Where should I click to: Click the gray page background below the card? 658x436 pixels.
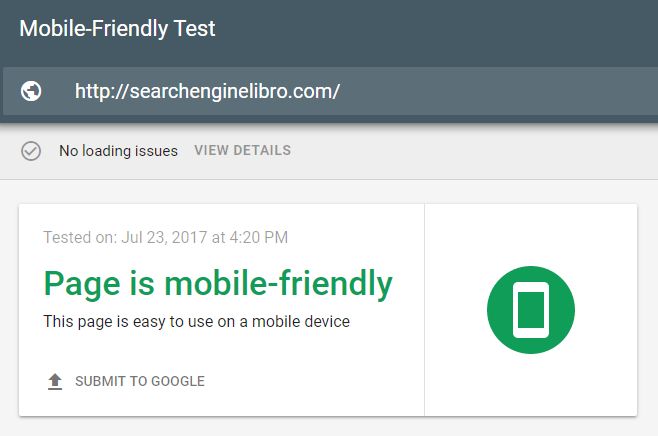(329, 427)
